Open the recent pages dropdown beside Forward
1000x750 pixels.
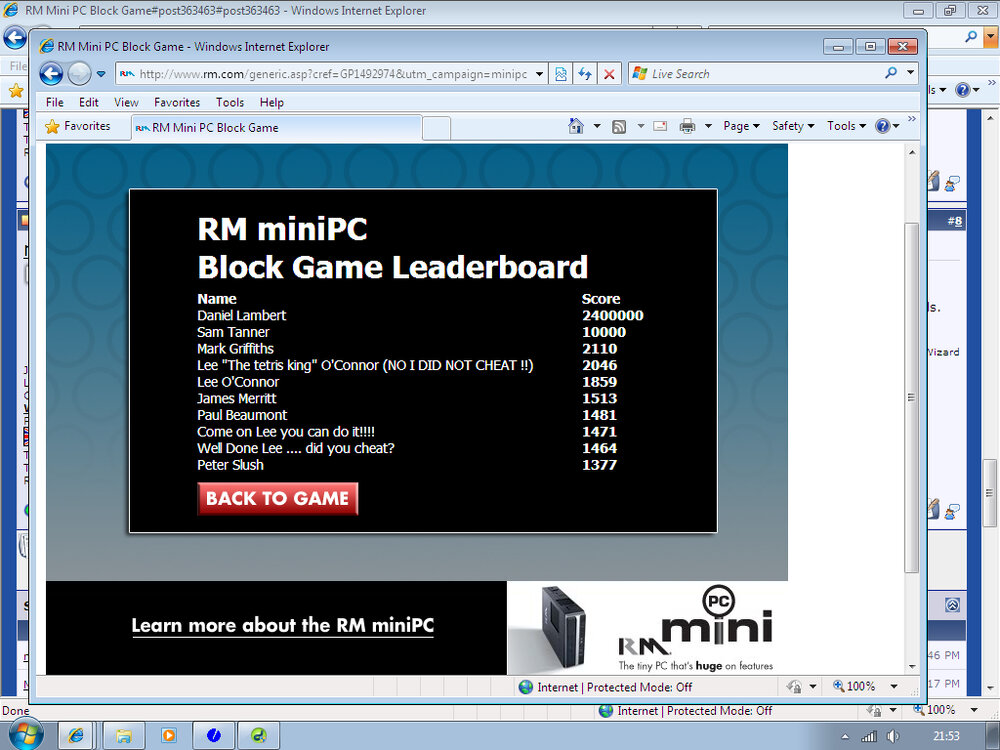[101, 74]
